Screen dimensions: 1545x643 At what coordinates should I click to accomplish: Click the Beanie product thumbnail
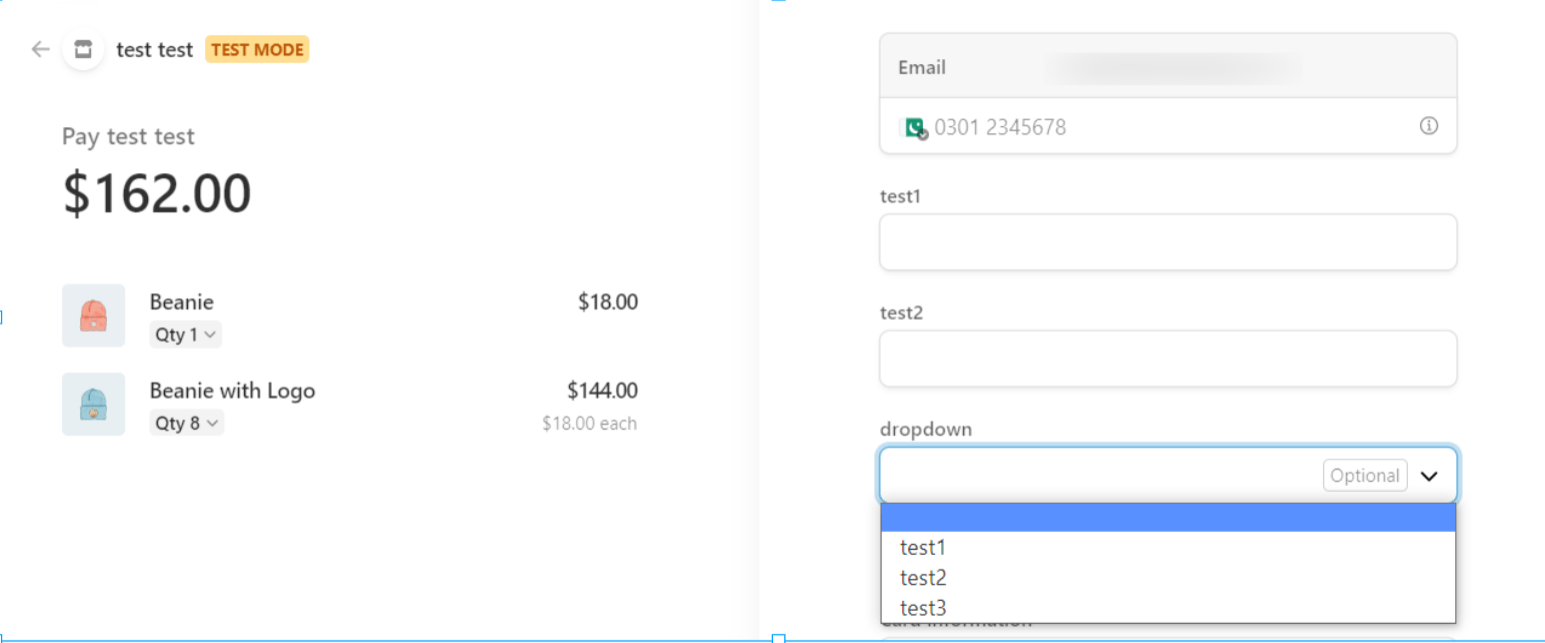(x=93, y=315)
